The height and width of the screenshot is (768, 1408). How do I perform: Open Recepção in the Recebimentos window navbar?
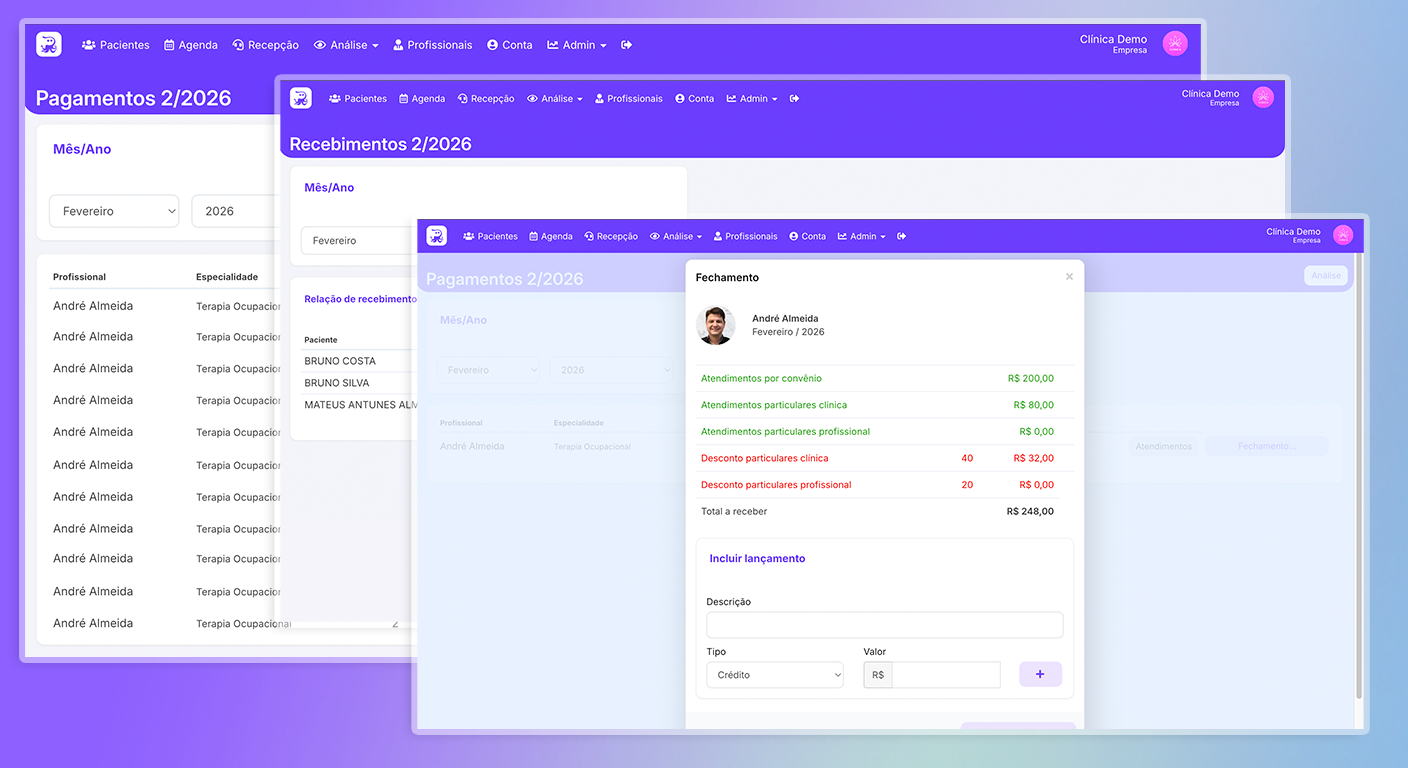pos(486,99)
